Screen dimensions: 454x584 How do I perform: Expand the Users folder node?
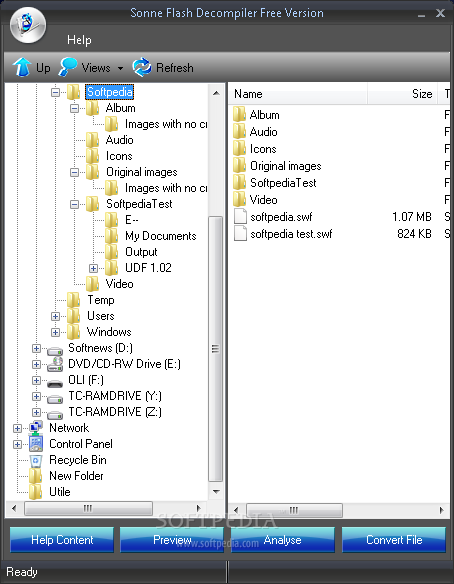[55, 316]
